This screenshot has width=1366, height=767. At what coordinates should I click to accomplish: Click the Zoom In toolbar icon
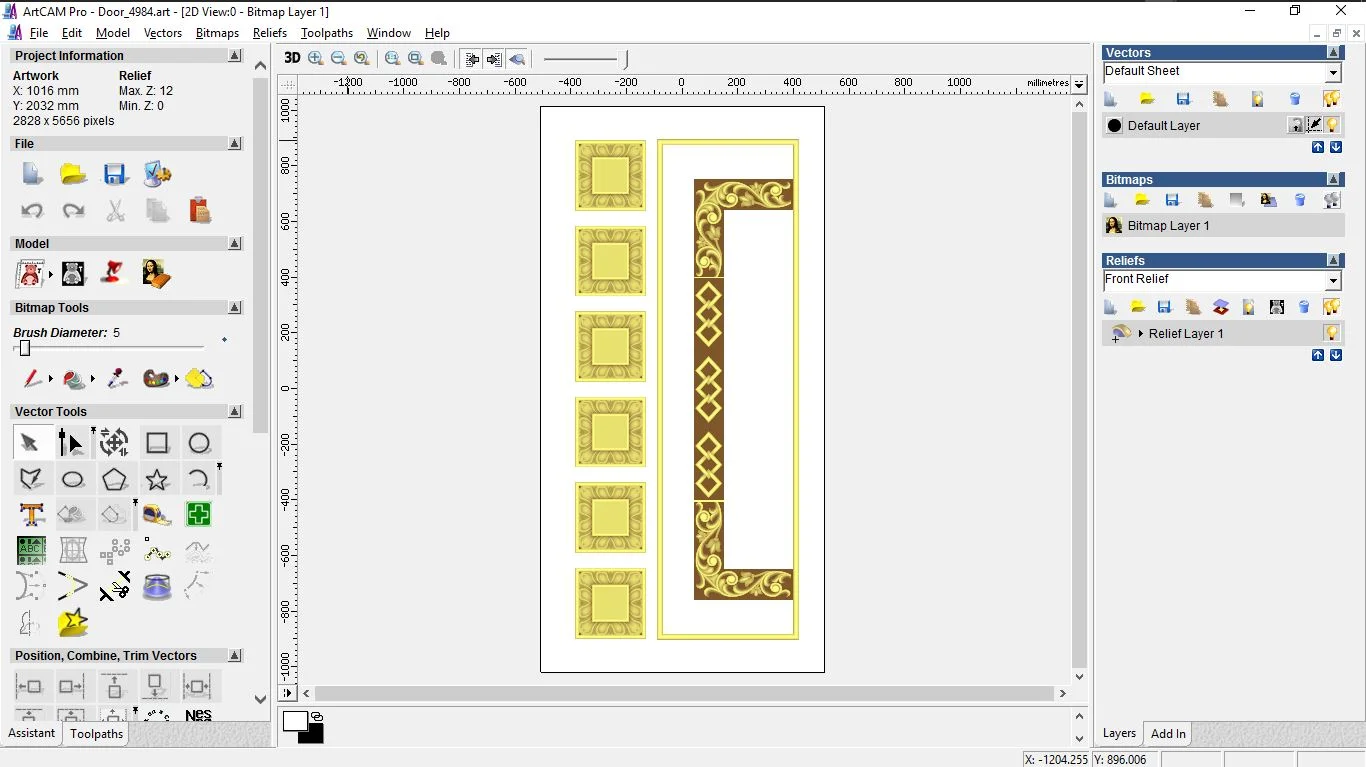(316, 59)
